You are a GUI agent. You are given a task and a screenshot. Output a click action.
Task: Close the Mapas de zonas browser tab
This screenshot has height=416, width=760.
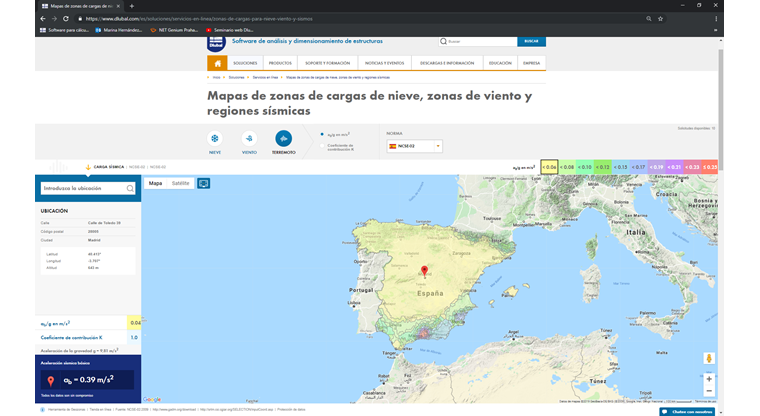tap(118, 6)
